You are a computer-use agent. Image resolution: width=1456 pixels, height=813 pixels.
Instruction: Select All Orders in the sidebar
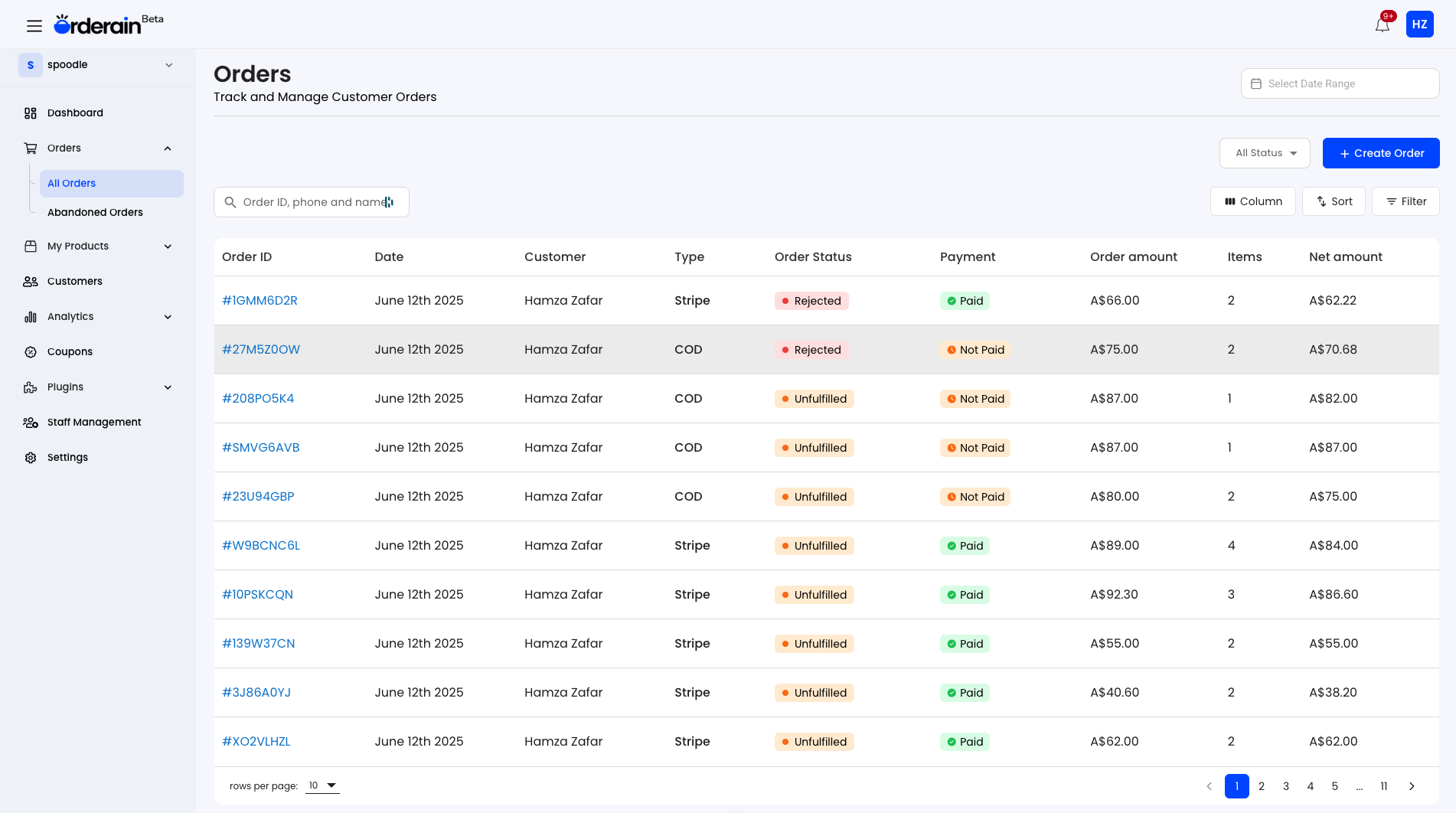point(71,183)
